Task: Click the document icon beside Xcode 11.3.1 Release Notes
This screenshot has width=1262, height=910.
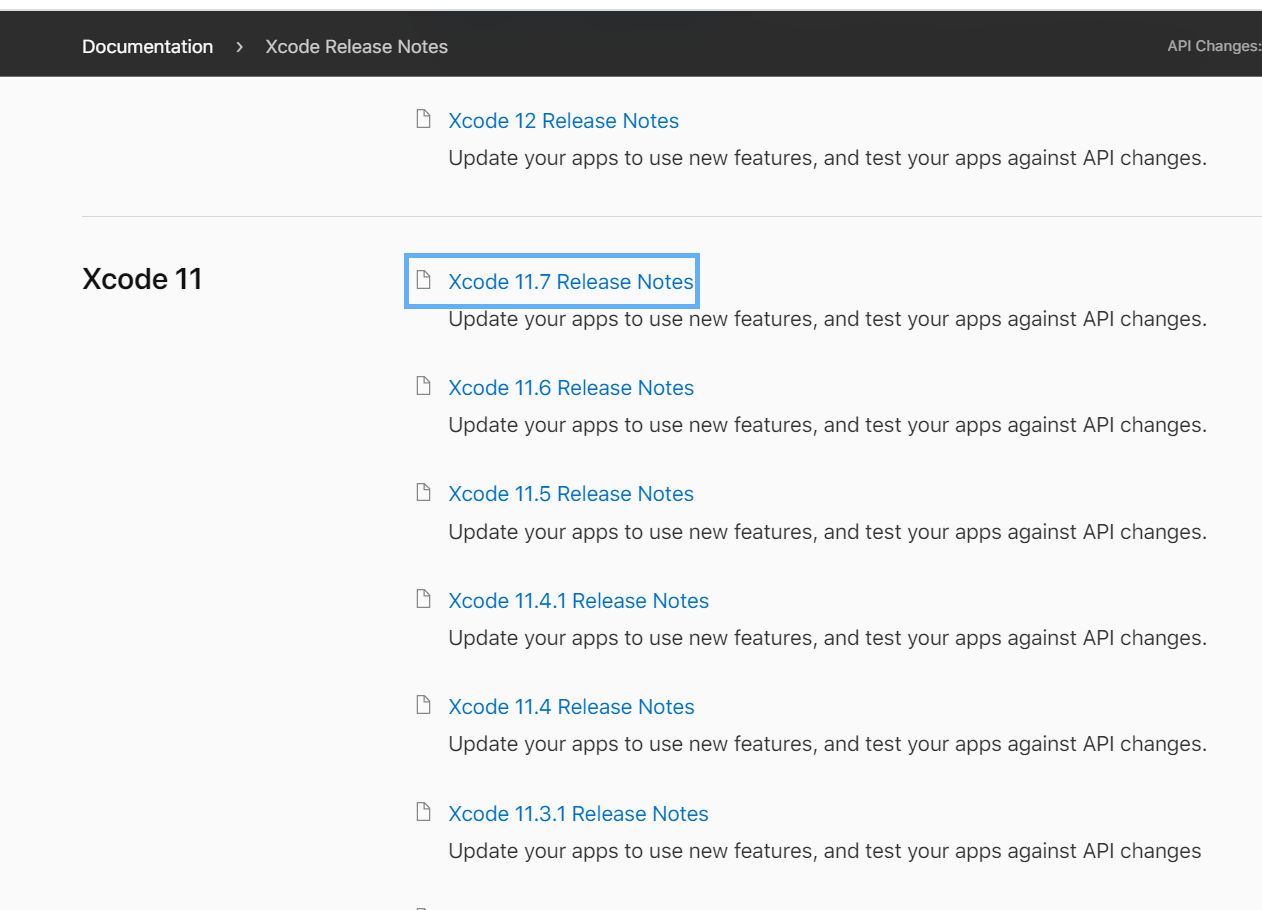Action: coord(423,812)
